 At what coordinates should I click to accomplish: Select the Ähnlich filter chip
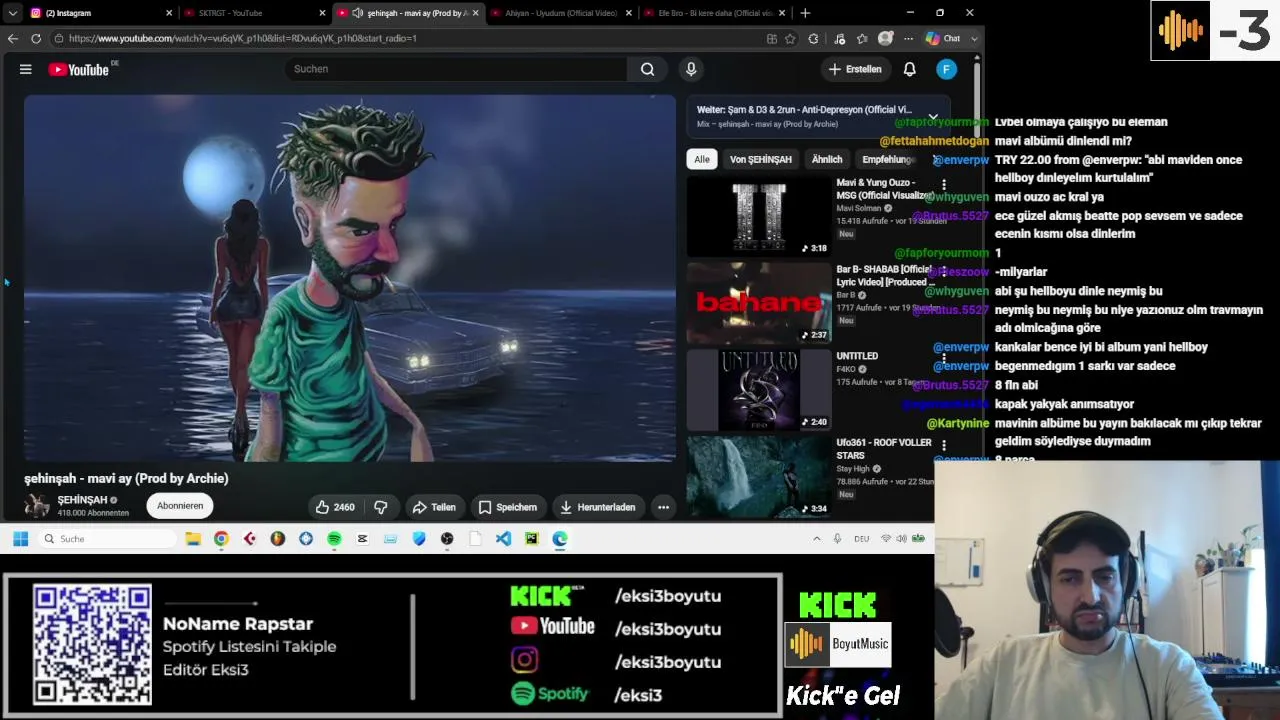coord(827,159)
